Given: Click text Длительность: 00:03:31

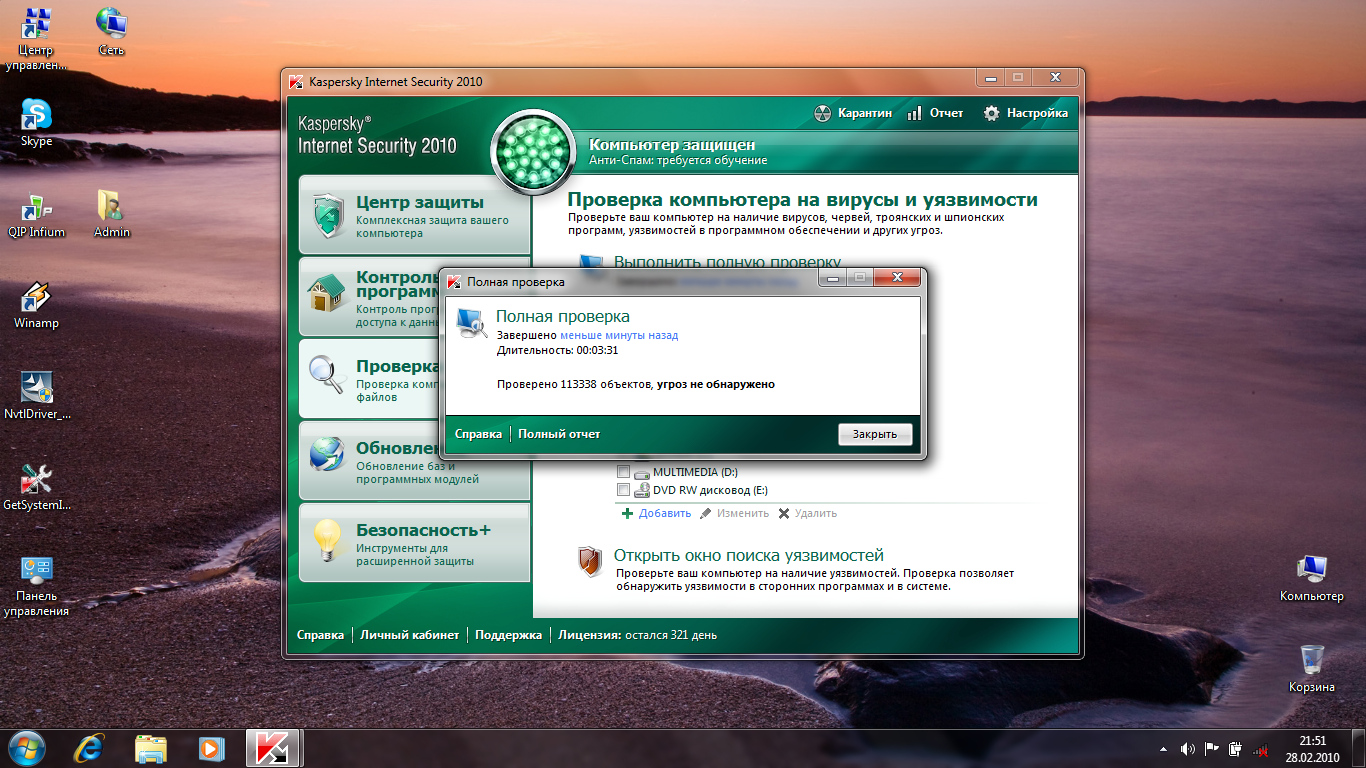Looking at the screenshot, I should [557, 350].
